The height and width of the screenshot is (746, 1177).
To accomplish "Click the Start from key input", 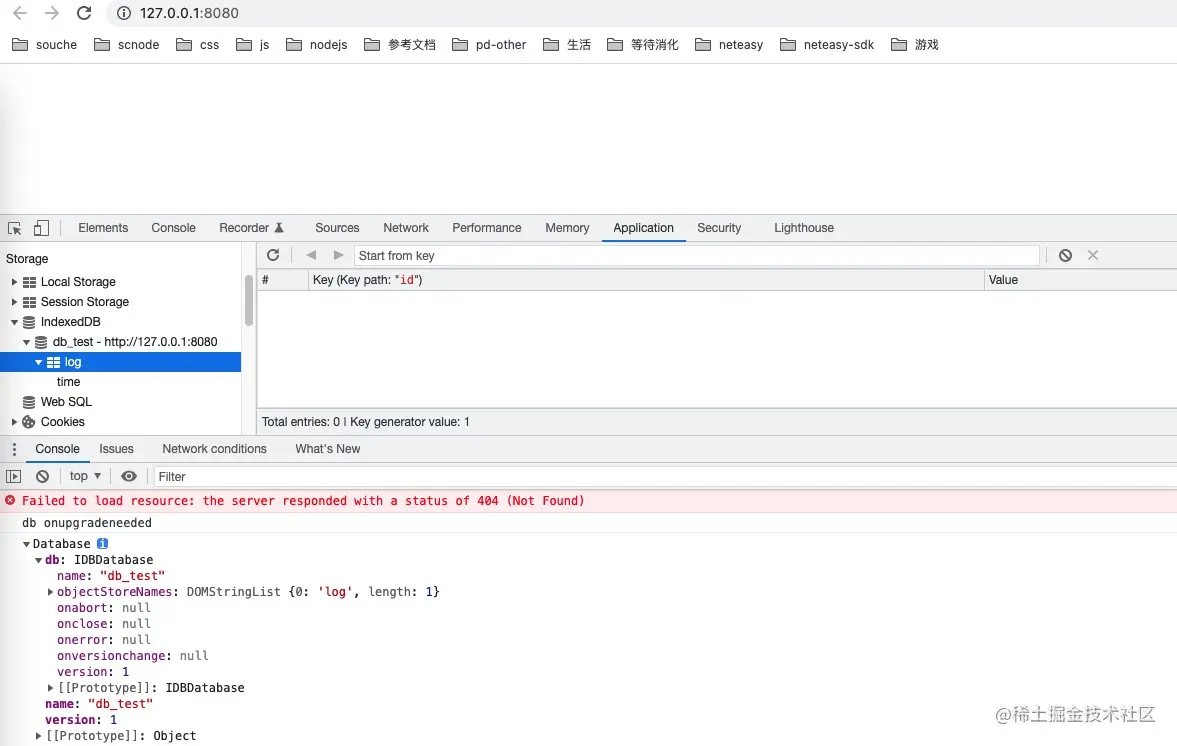I will pos(697,256).
